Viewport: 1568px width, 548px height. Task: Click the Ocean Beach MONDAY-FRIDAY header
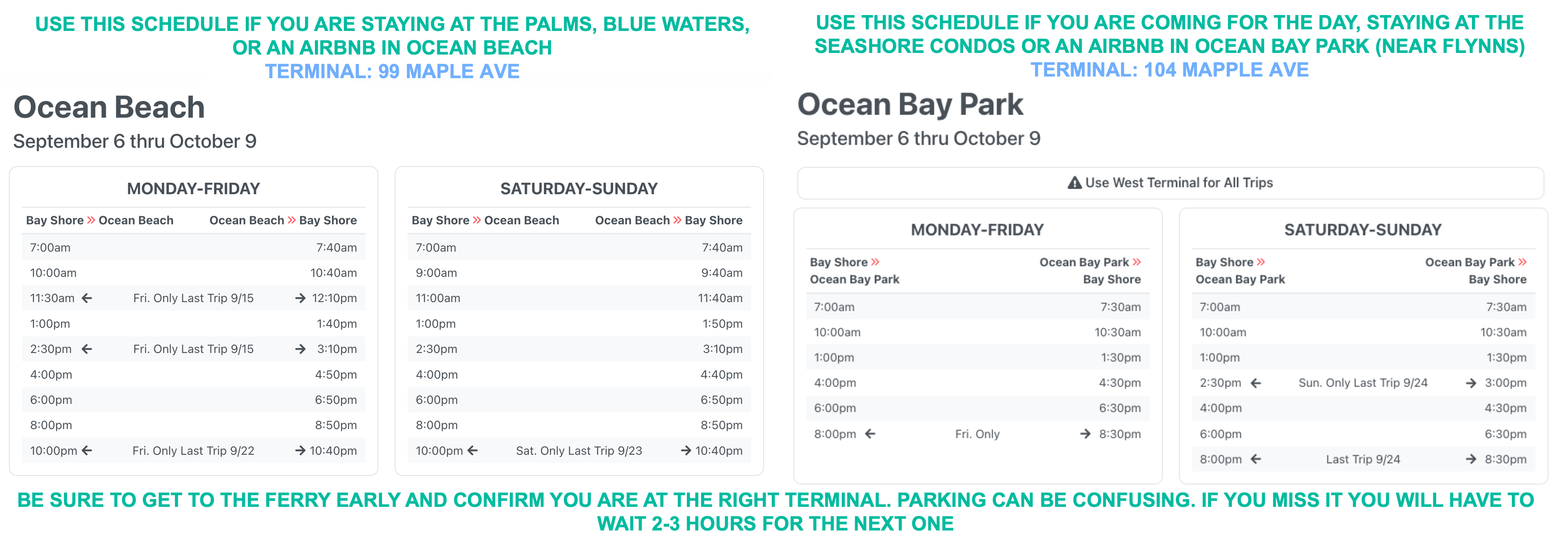194,189
